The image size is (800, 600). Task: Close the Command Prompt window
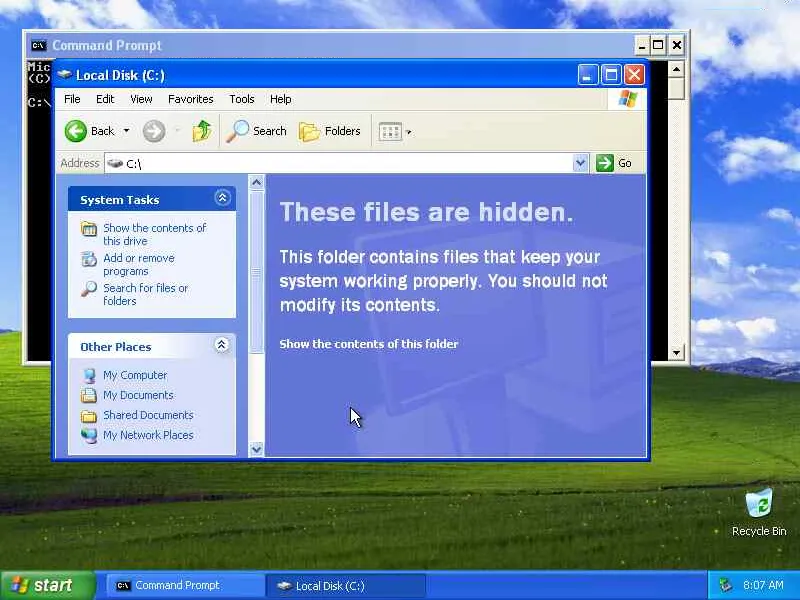pos(677,45)
